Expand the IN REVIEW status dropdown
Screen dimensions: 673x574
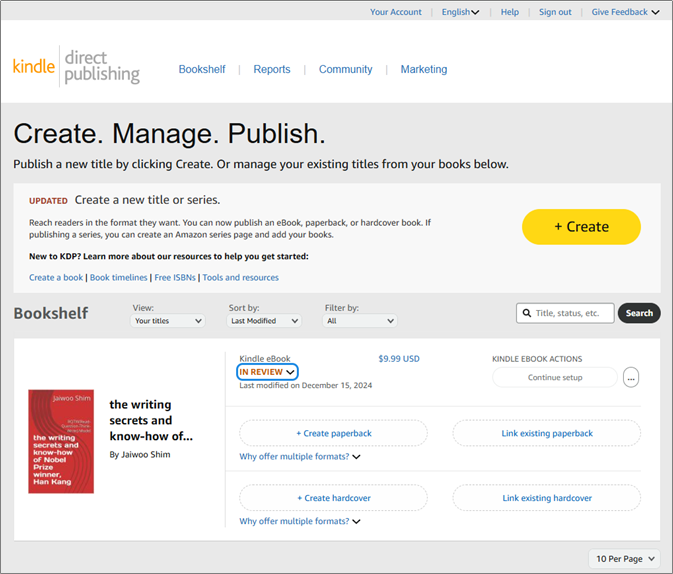(267, 372)
